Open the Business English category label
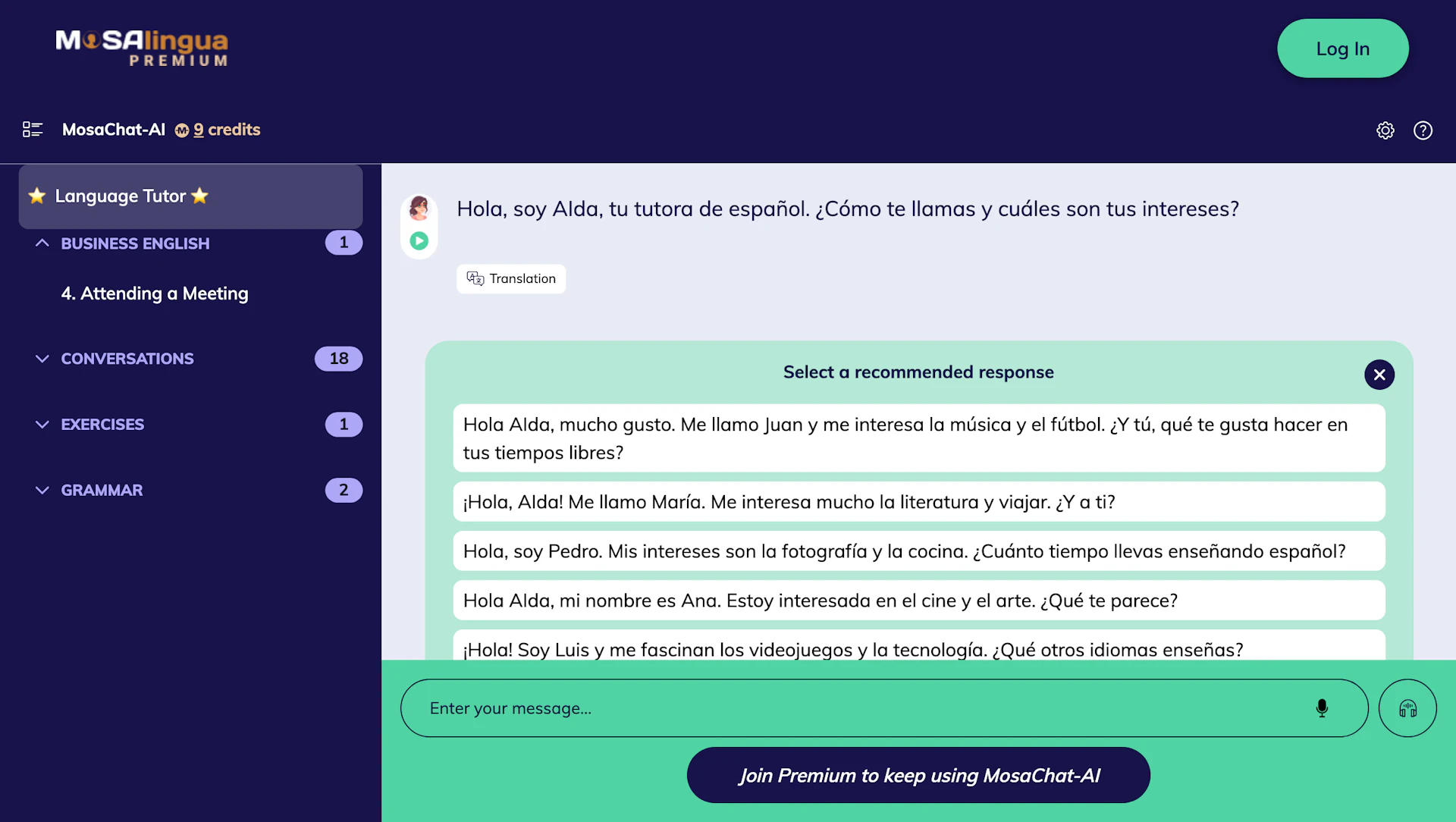Viewport: 1456px width, 822px height. tap(135, 243)
